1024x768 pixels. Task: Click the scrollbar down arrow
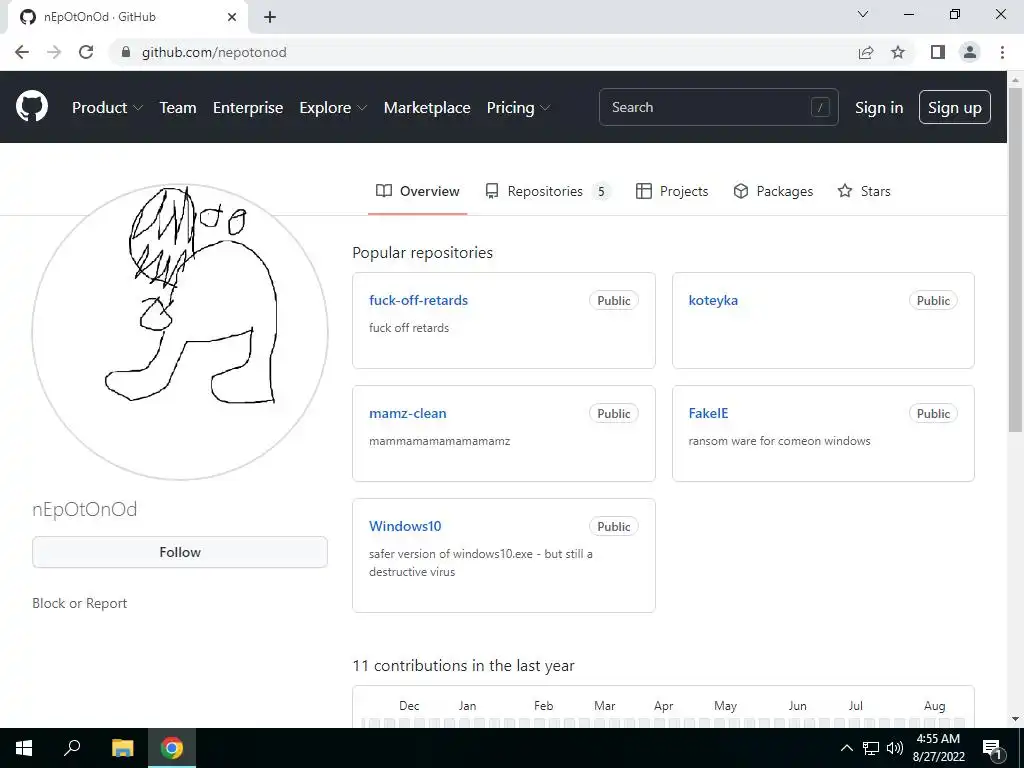point(1015,719)
